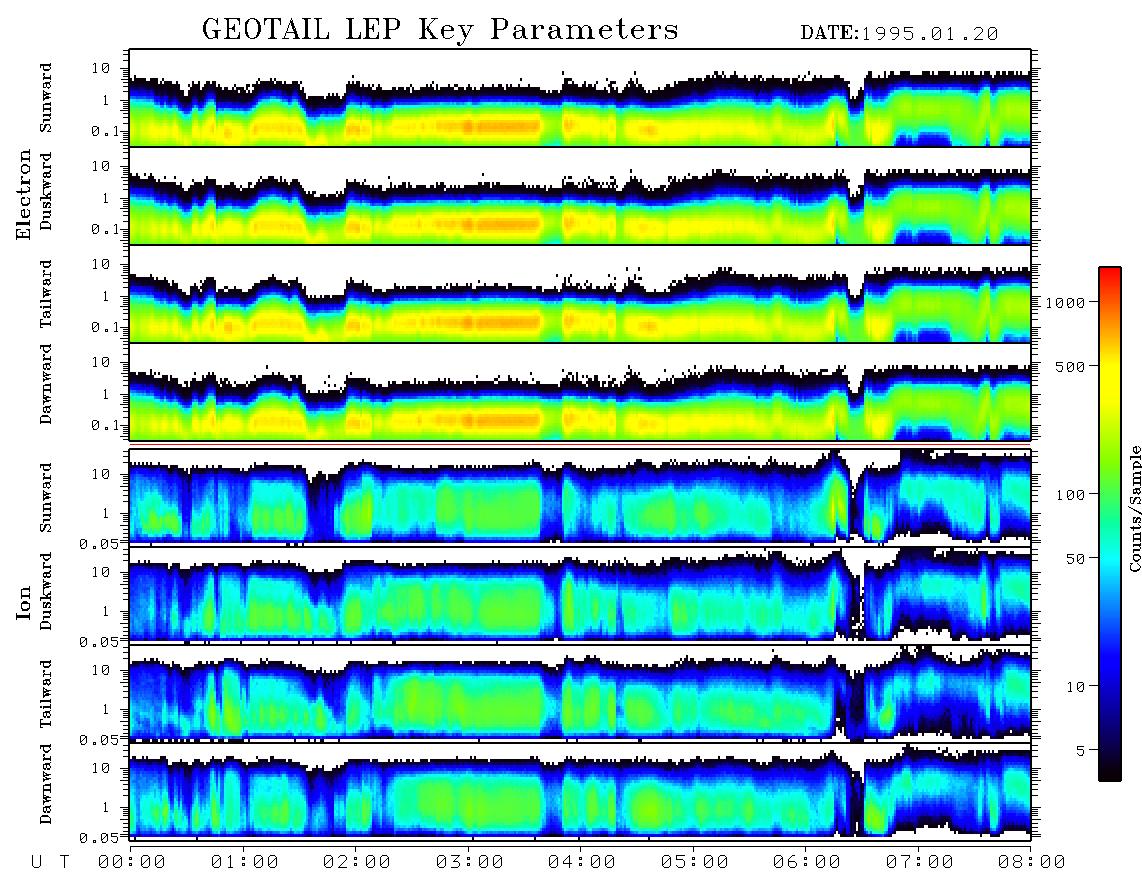Click inside the Electron Duskward spectrogram panel

click(580, 196)
